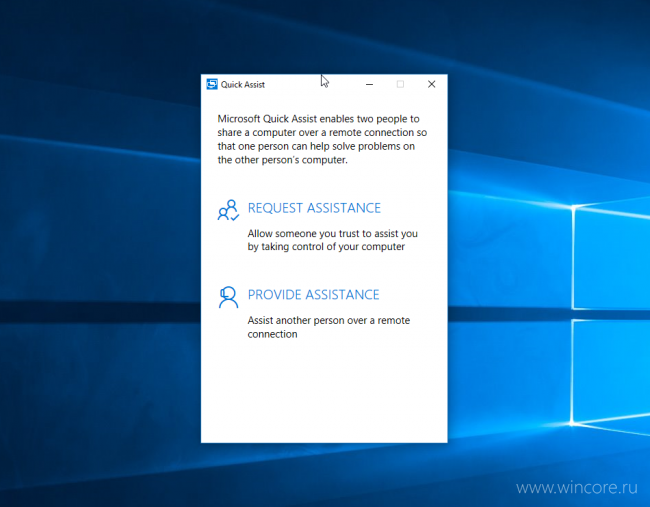This screenshot has width=650, height=507.
Task: Open the REQUEST ASSISTANCE link
Action: (314, 208)
